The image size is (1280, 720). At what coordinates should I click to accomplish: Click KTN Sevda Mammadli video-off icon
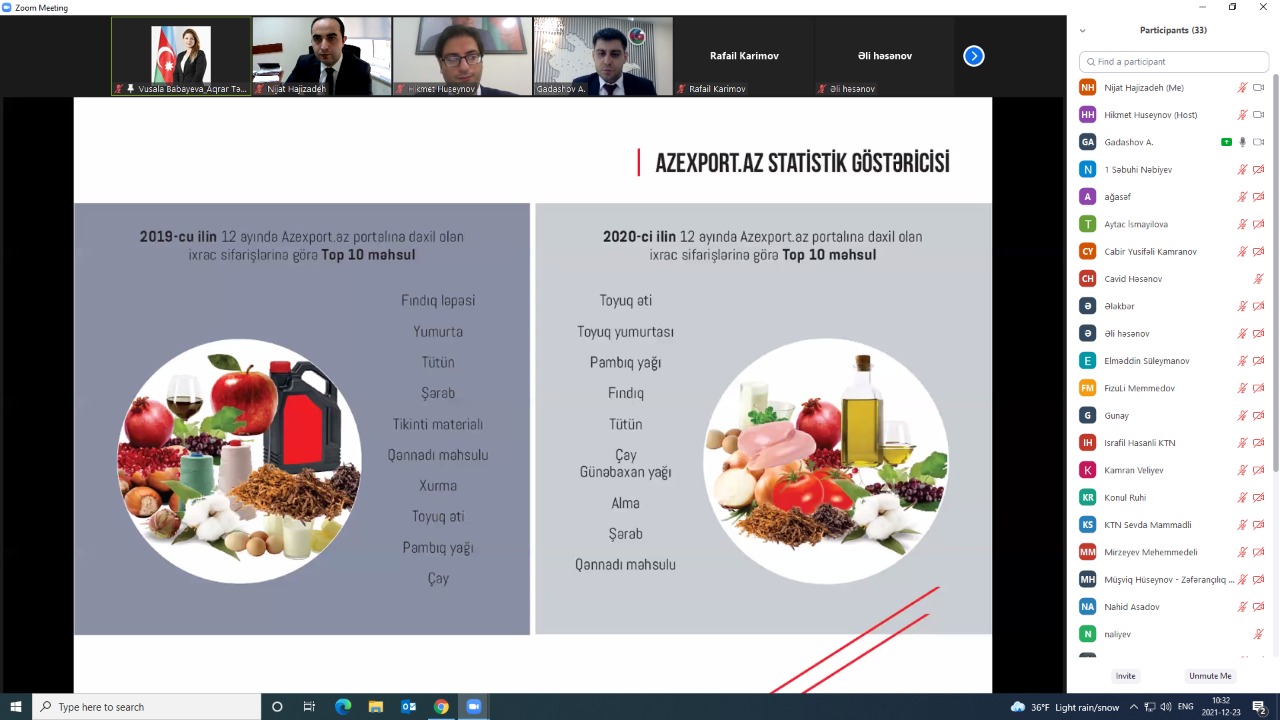click(x=1259, y=525)
